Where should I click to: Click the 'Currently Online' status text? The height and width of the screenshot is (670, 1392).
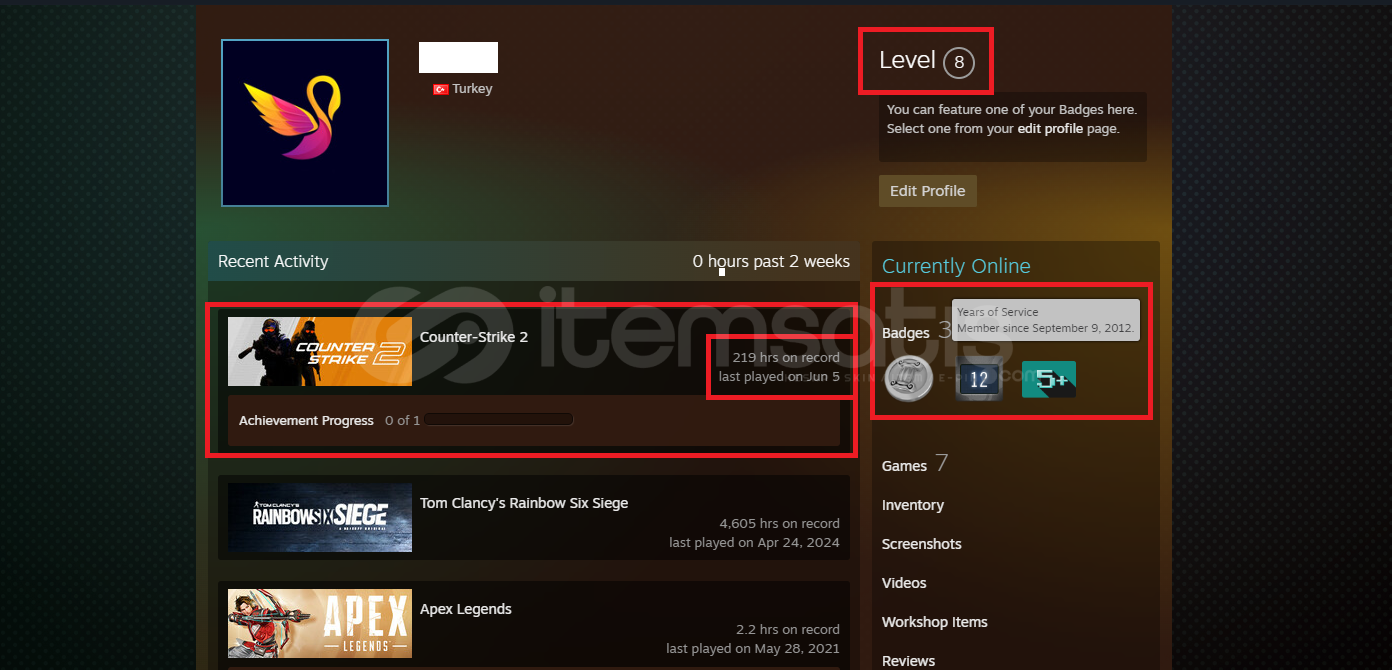click(956, 266)
